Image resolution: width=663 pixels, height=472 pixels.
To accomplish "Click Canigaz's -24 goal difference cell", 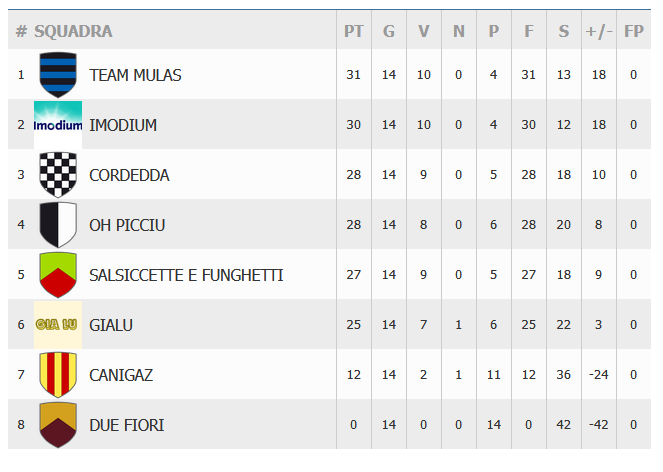I will click(599, 375).
